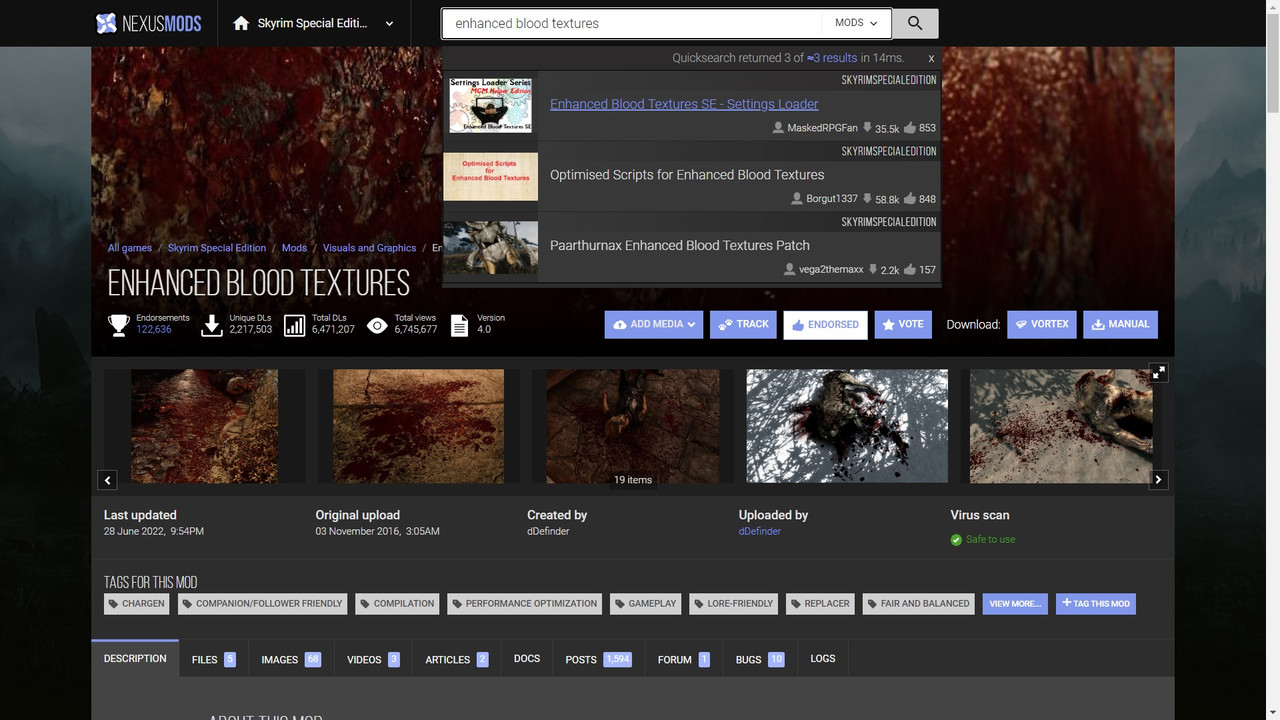1280x720 pixels.
Task: Switch to the Files tab
Action: (214, 659)
